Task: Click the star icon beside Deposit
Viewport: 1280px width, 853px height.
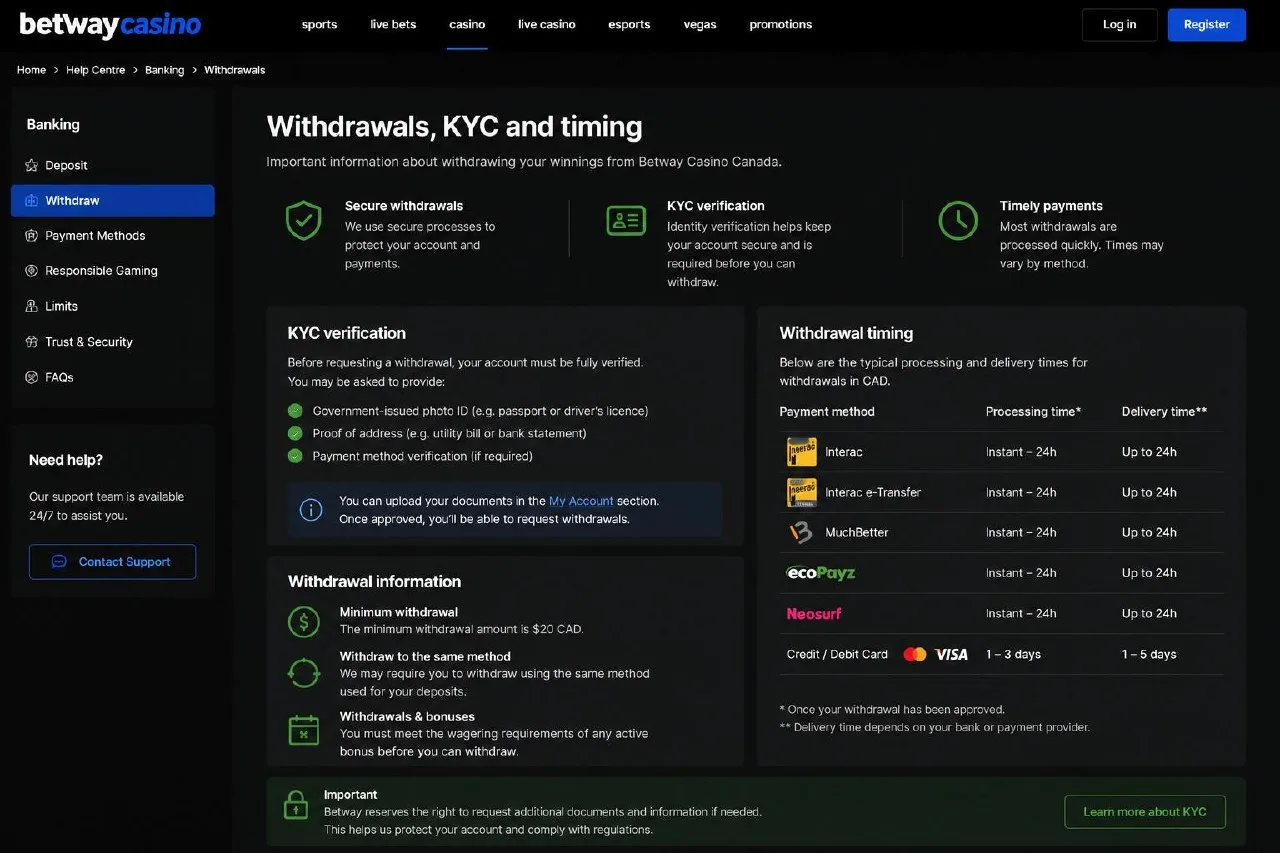Action: click(x=32, y=165)
